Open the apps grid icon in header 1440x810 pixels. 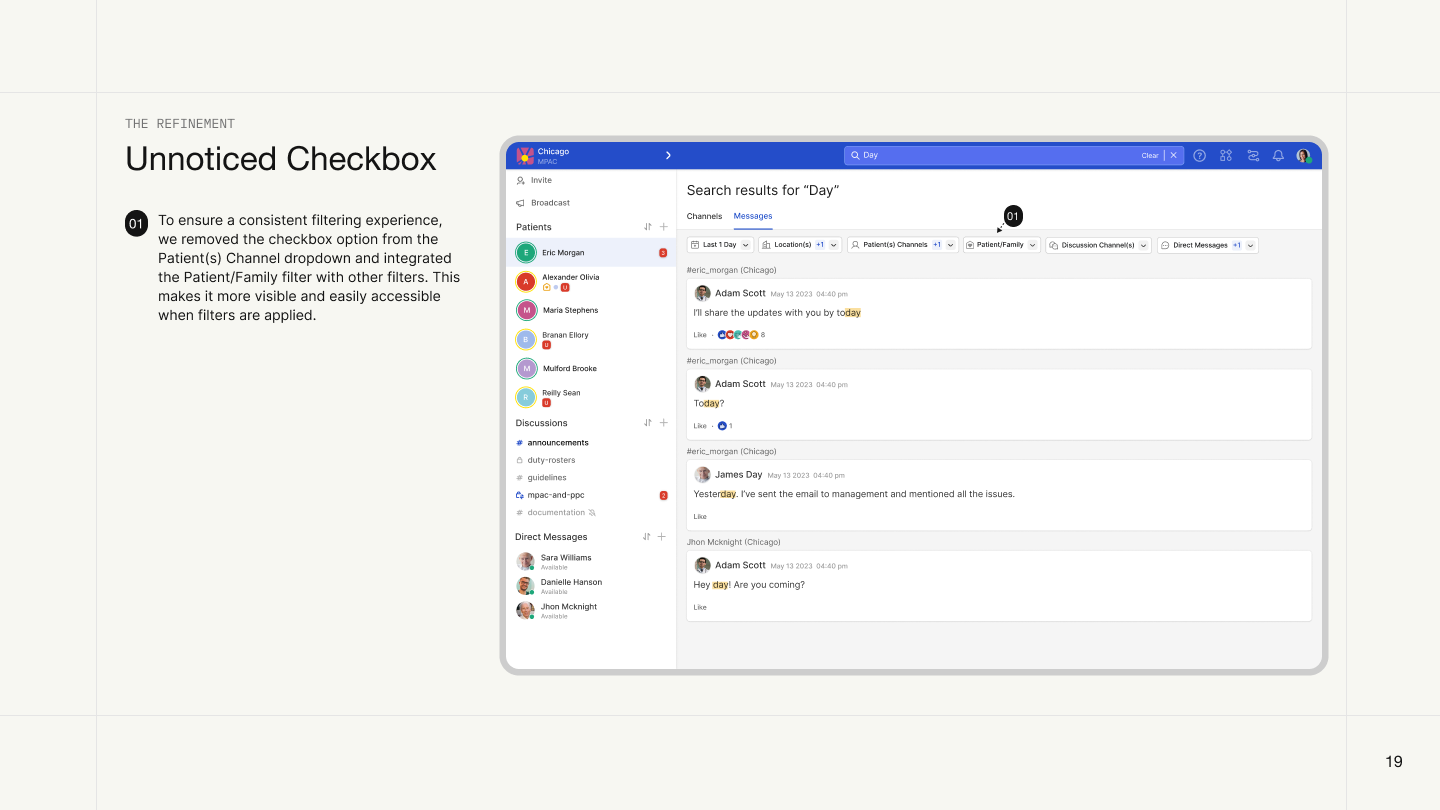(1226, 156)
